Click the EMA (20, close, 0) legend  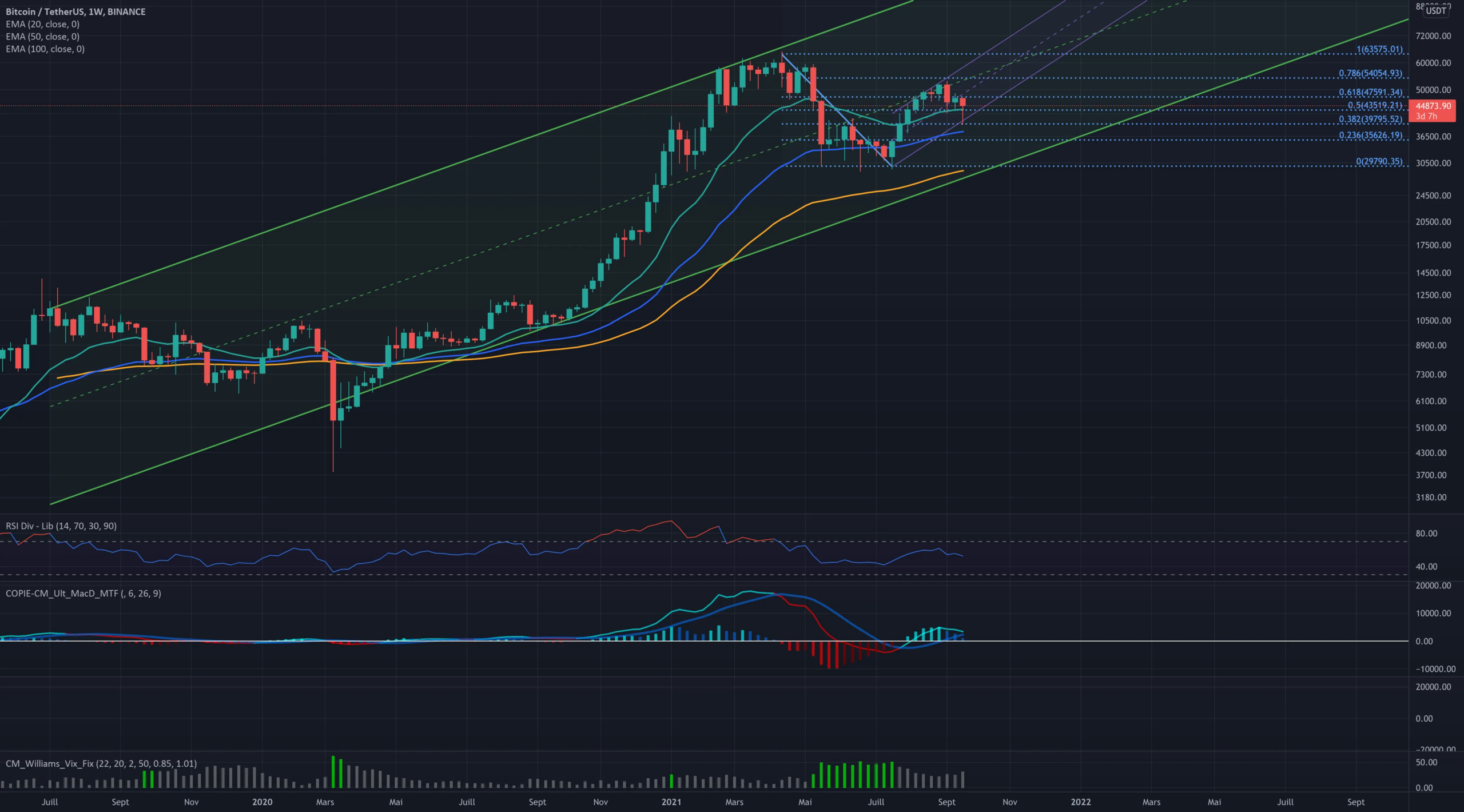(42, 24)
